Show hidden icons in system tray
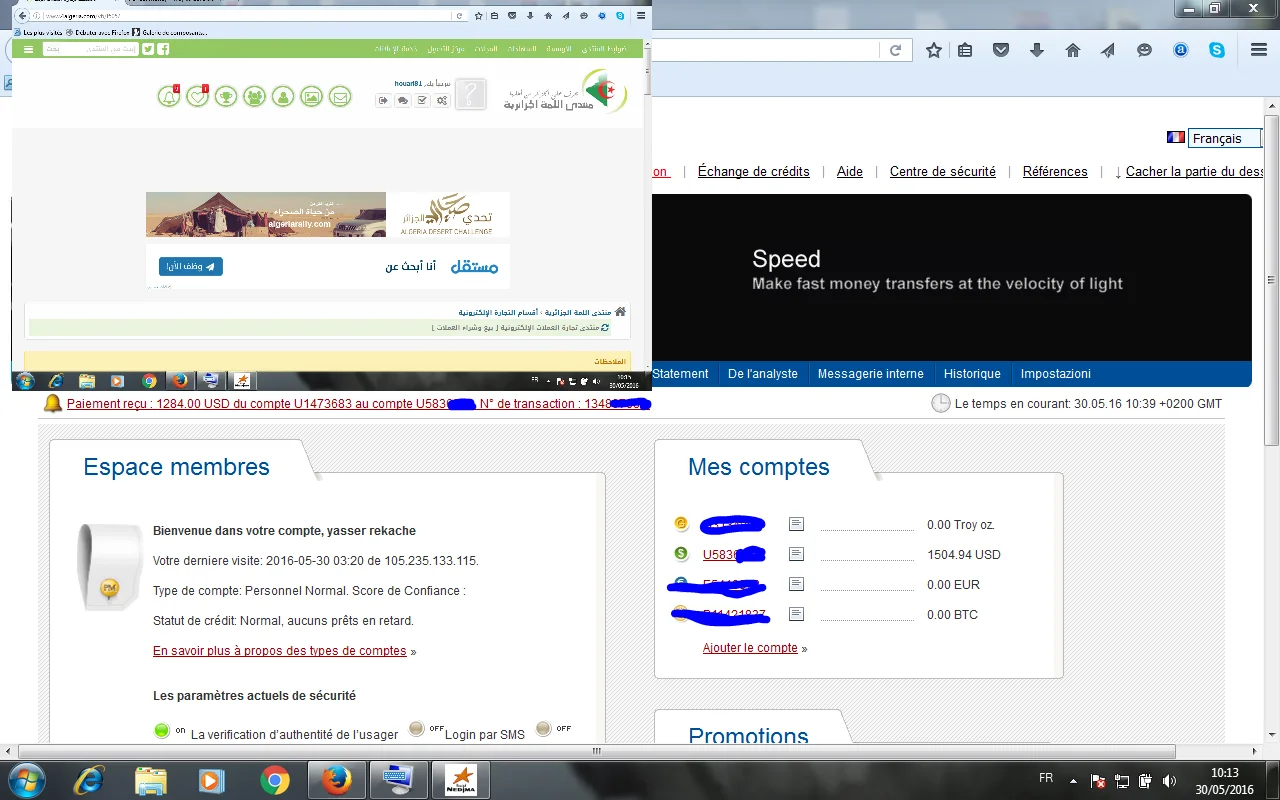This screenshot has width=1280, height=800. tap(1073, 780)
